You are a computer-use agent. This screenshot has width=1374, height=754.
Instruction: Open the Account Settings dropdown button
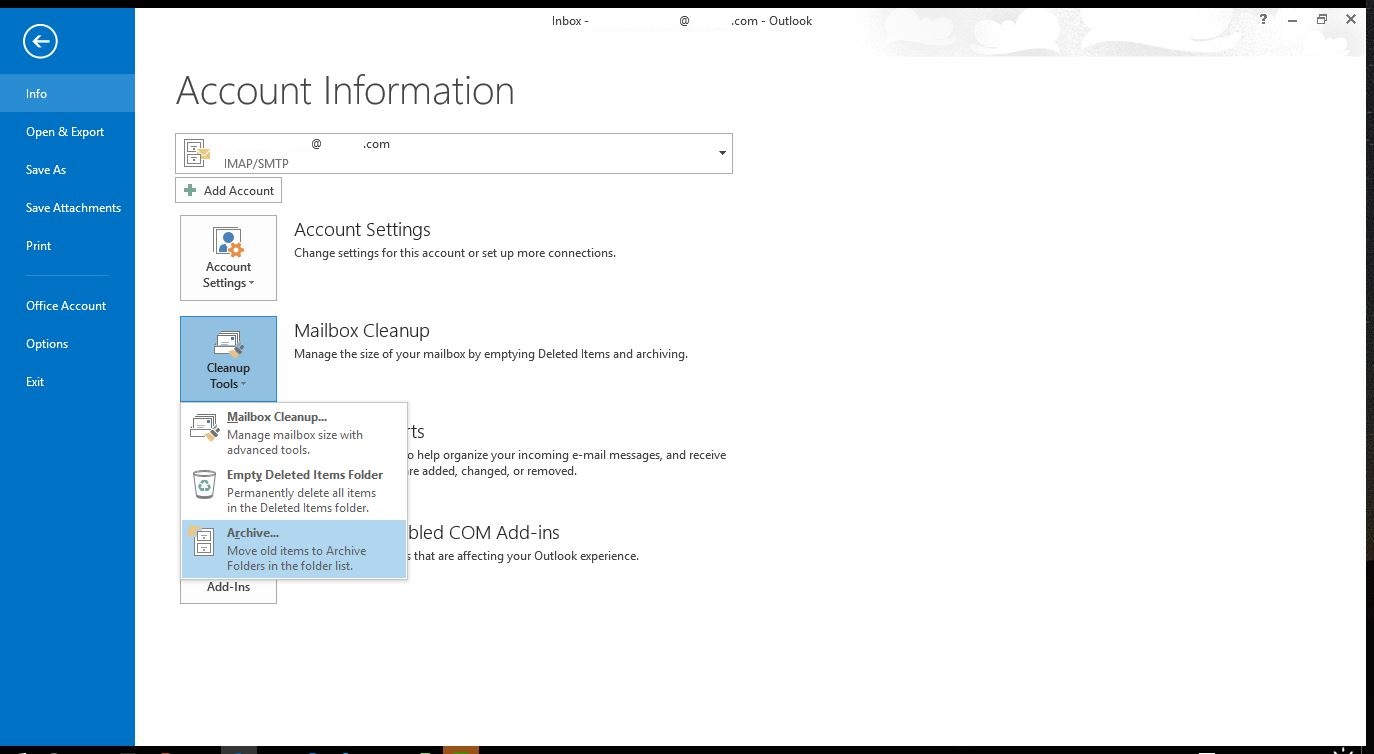[x=228, y=258]
